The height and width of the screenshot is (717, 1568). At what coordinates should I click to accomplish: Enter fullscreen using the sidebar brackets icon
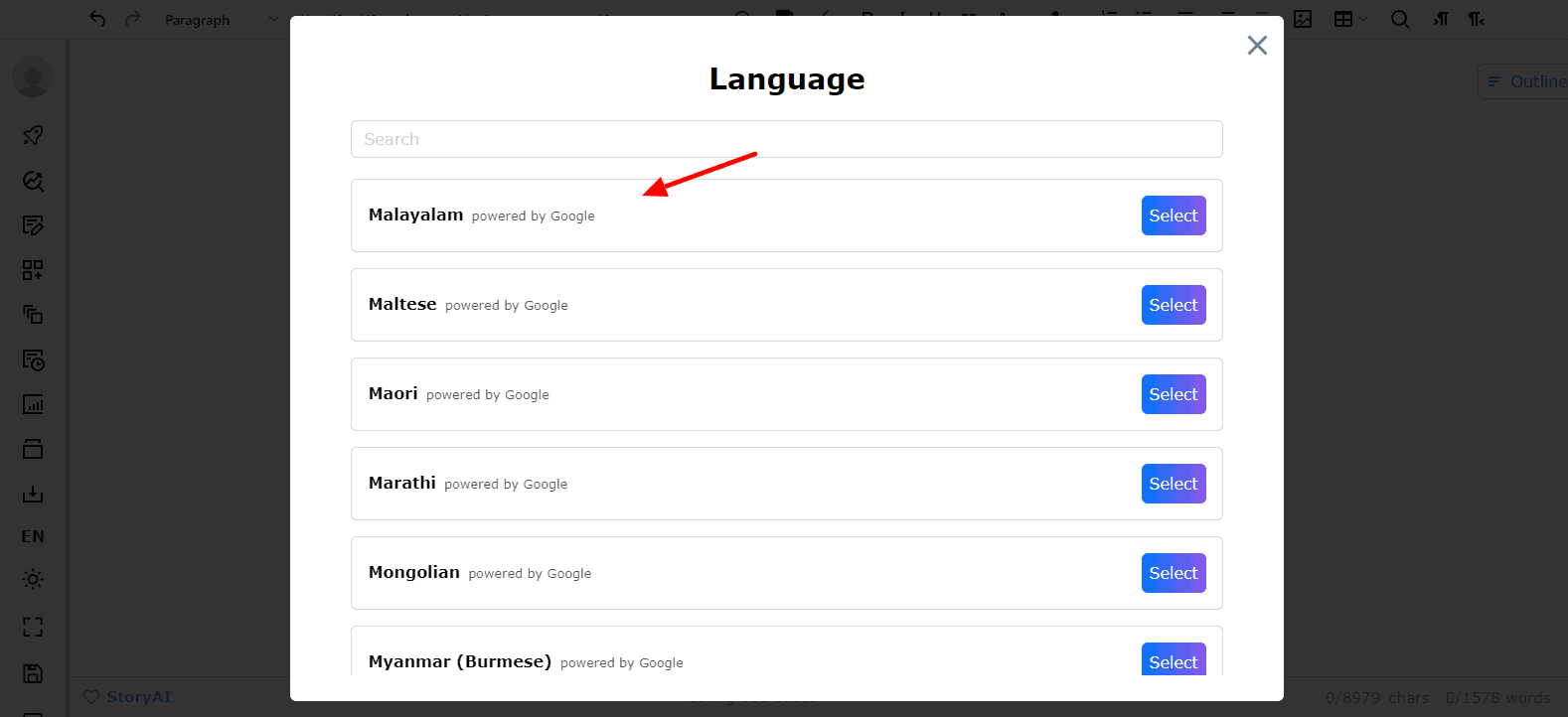click(33, 627)
